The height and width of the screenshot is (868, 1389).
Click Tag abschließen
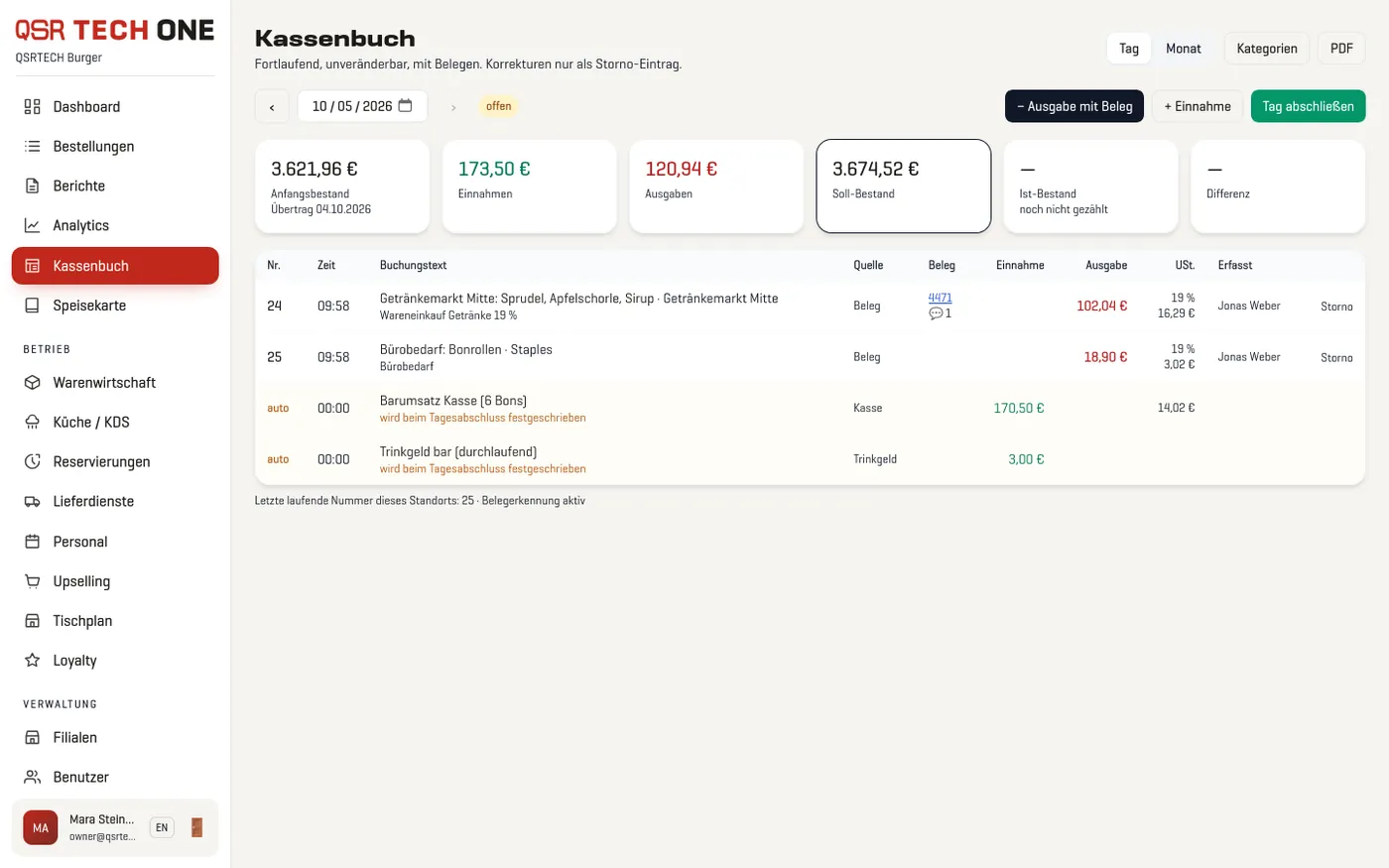click(1309, 106)
